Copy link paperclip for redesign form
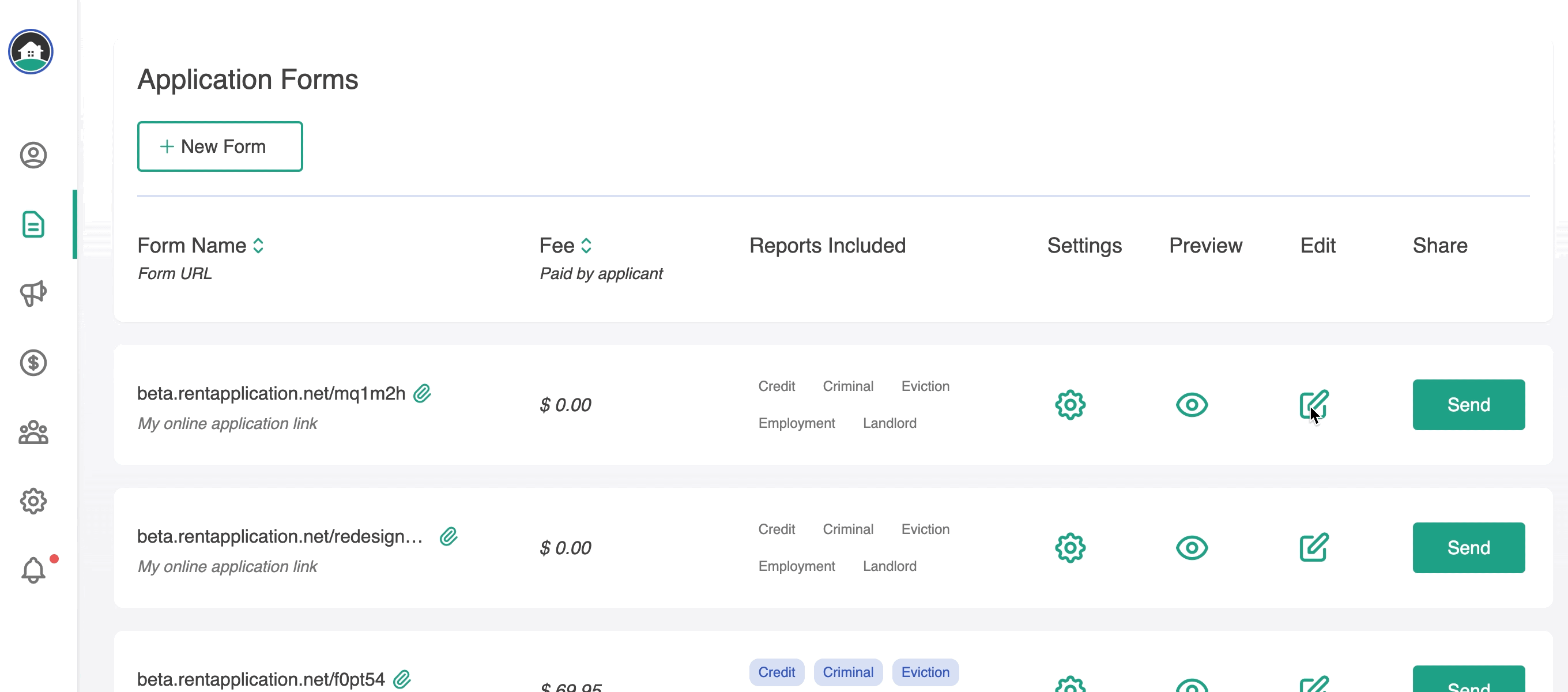The image size is (1568, 692). pyautogui.click(x=448, y=537)
